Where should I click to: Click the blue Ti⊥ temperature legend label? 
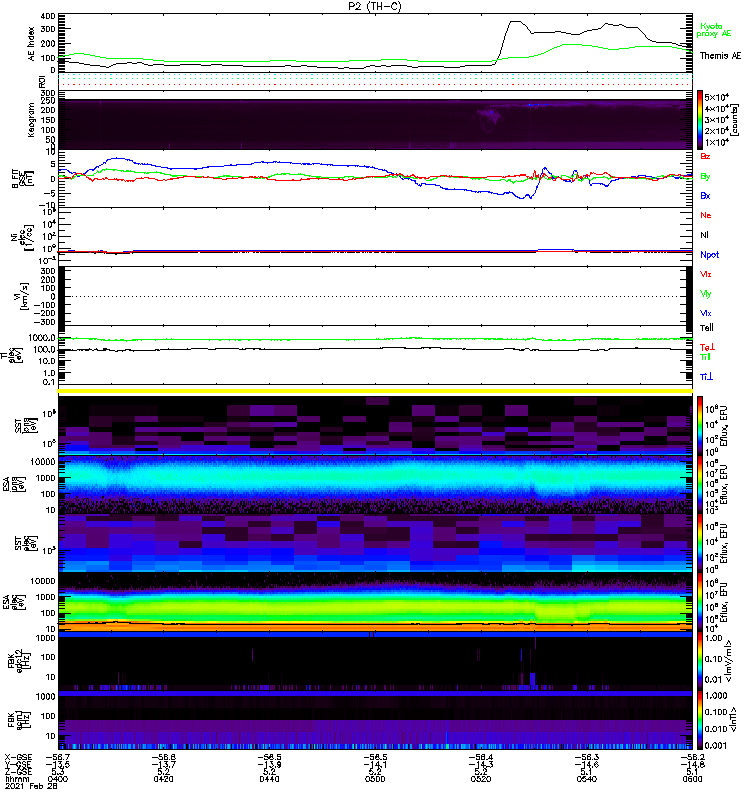[706, 376]
